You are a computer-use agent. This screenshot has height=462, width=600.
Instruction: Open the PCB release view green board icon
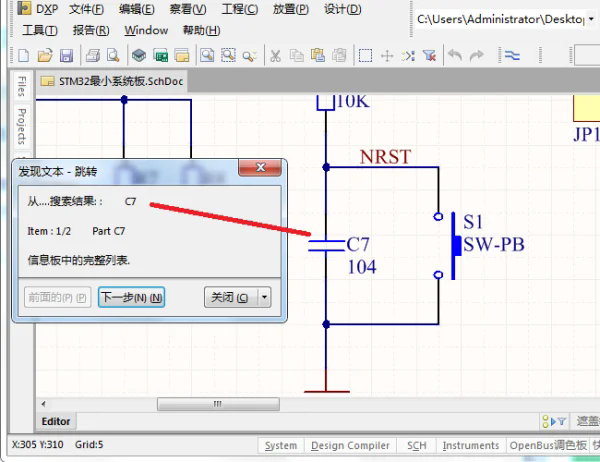coord(160,56)
